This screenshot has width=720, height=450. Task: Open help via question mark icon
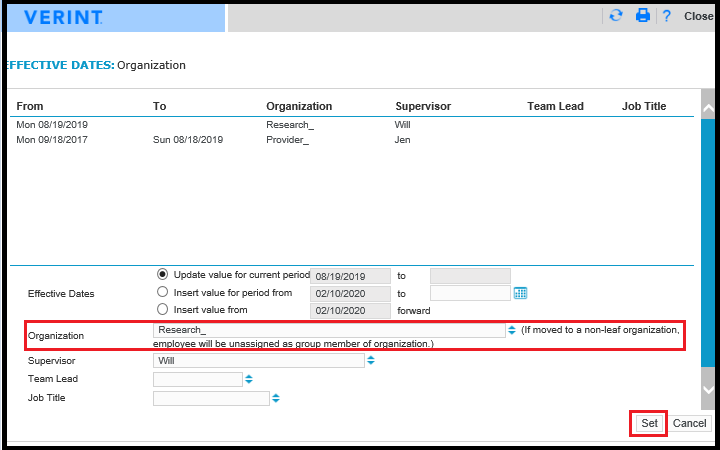coord(667,16)
